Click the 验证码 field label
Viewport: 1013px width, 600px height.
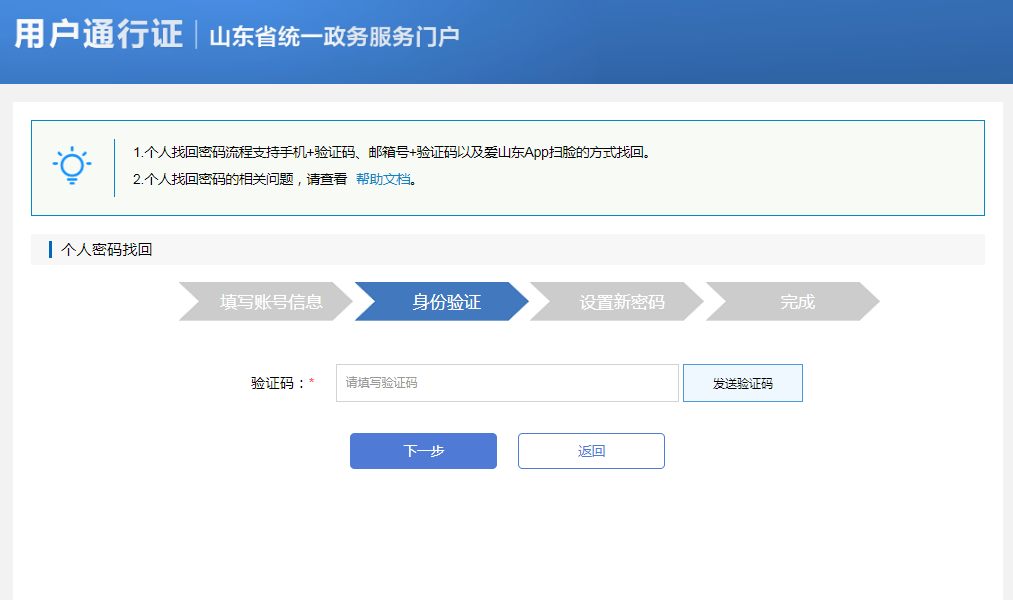click(277, 383)
